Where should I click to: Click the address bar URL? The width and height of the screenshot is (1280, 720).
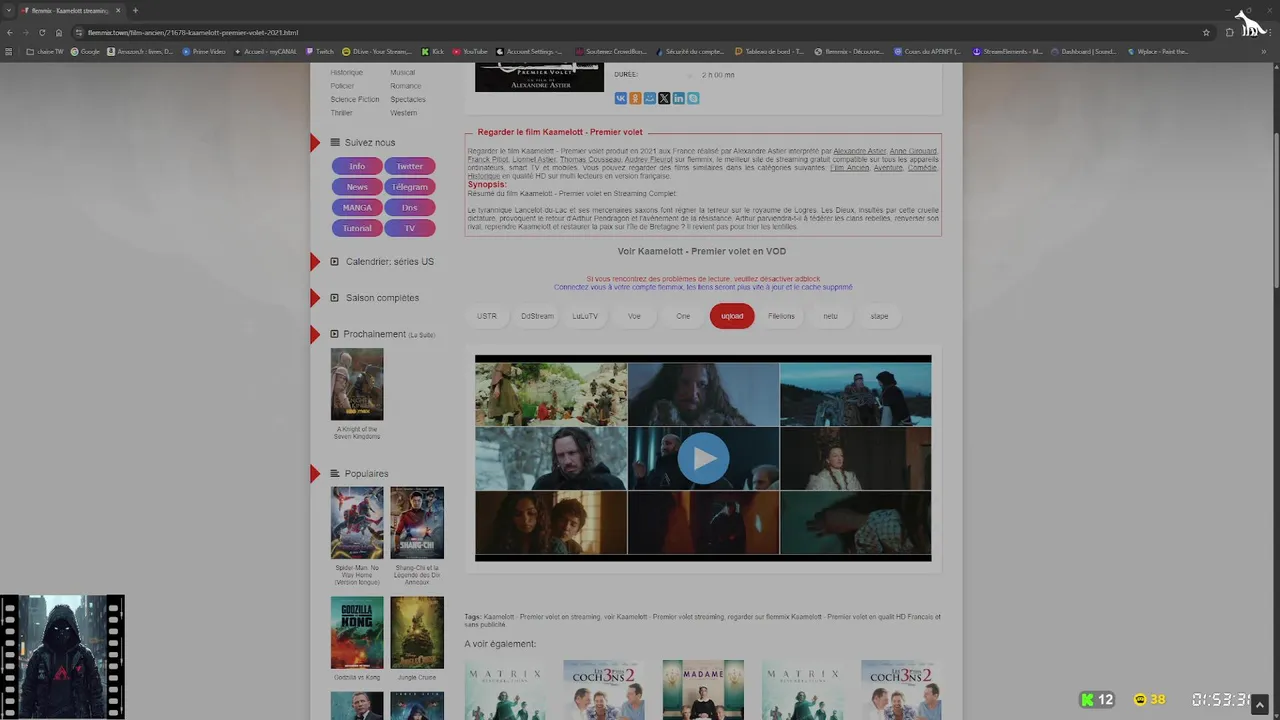(x=193, y=32)
